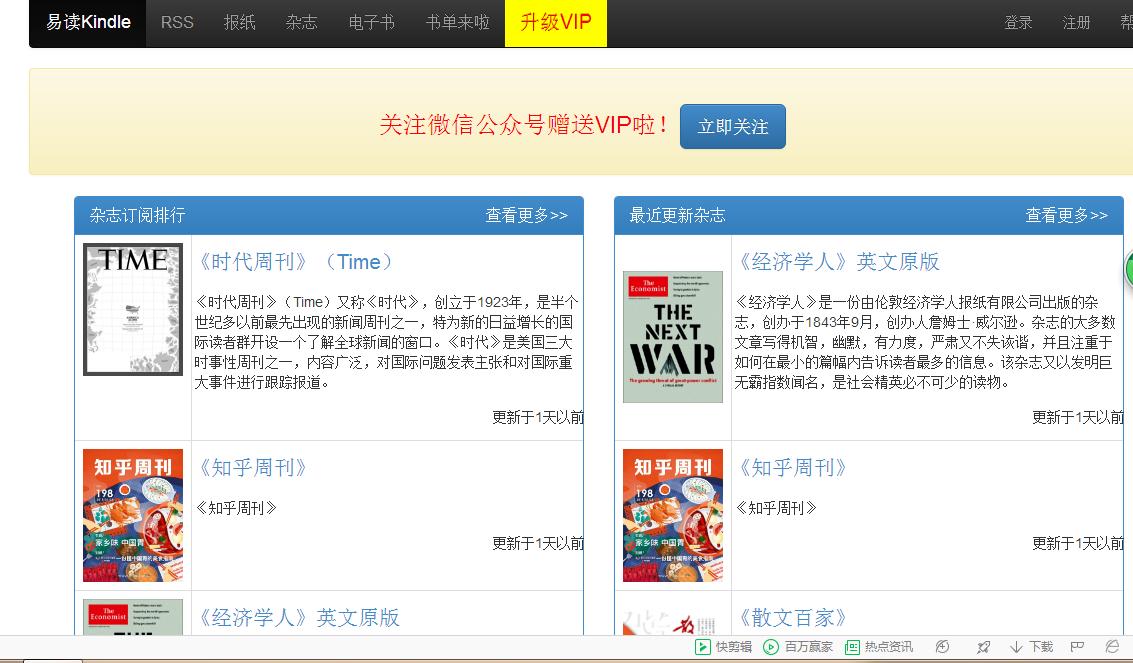Open 《经济学人》英文原版 in recently updated

(x=840, y=262)
